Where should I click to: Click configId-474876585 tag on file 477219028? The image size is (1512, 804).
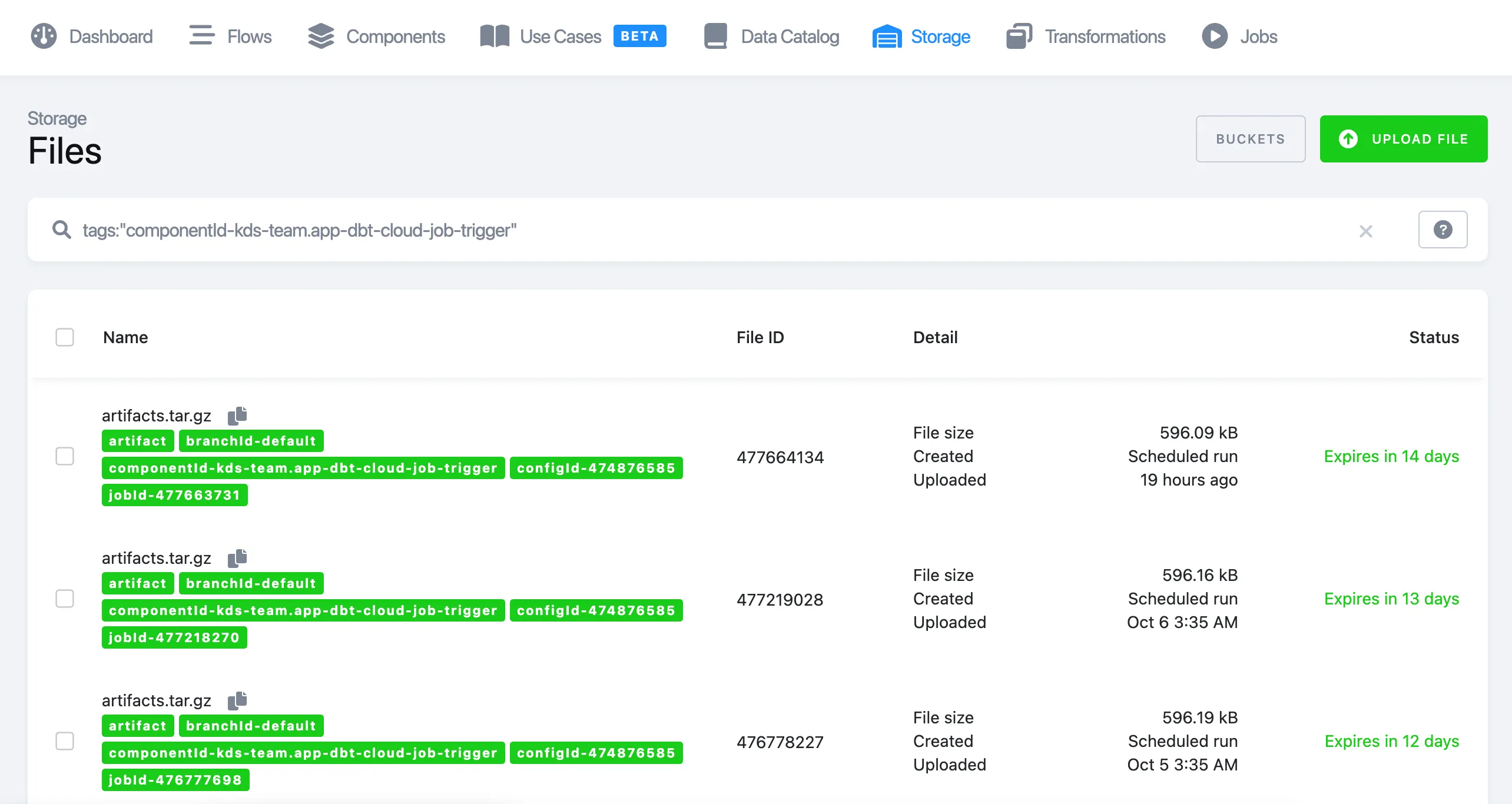click(596, 610)
